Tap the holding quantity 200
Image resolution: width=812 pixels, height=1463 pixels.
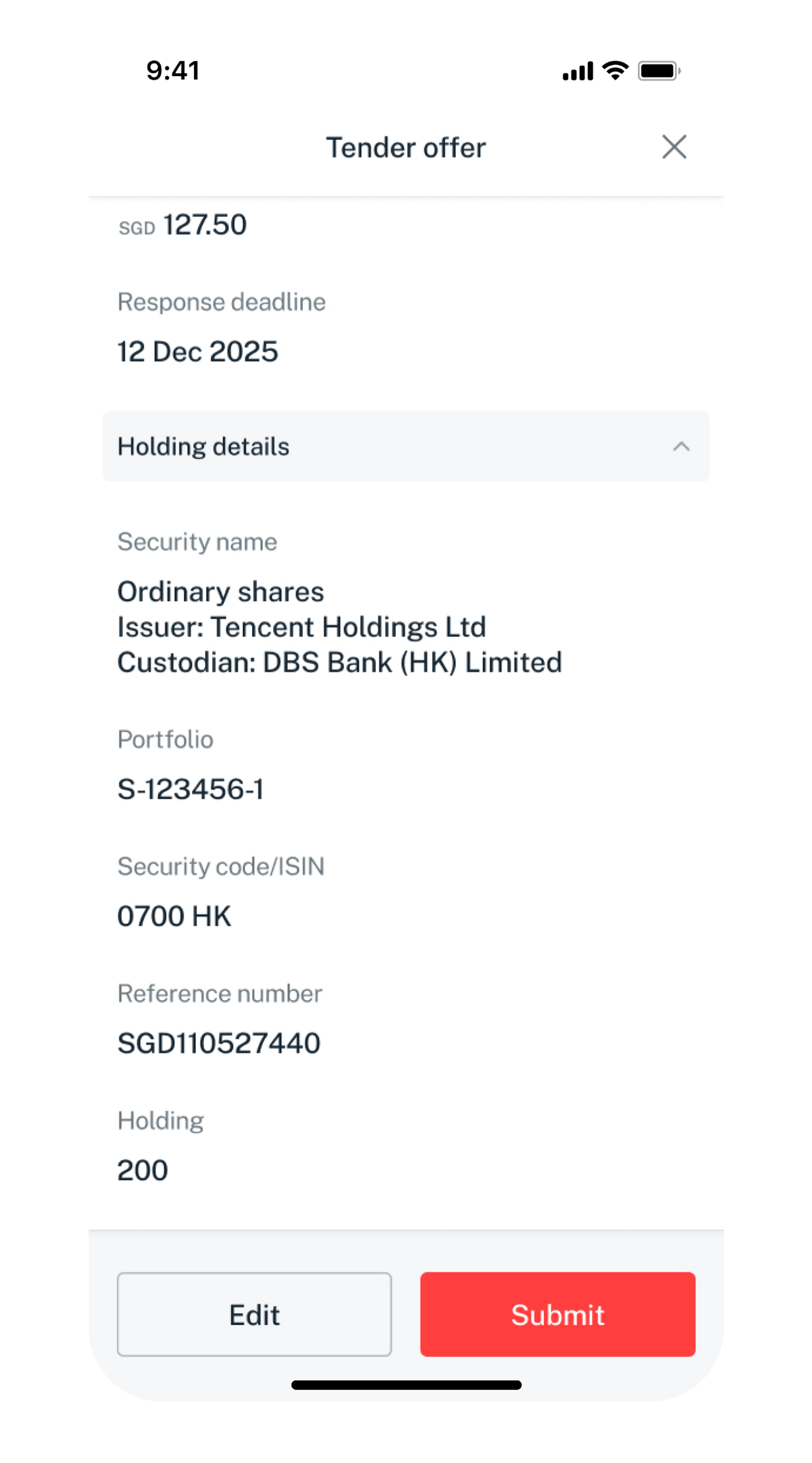point(142,1170)
